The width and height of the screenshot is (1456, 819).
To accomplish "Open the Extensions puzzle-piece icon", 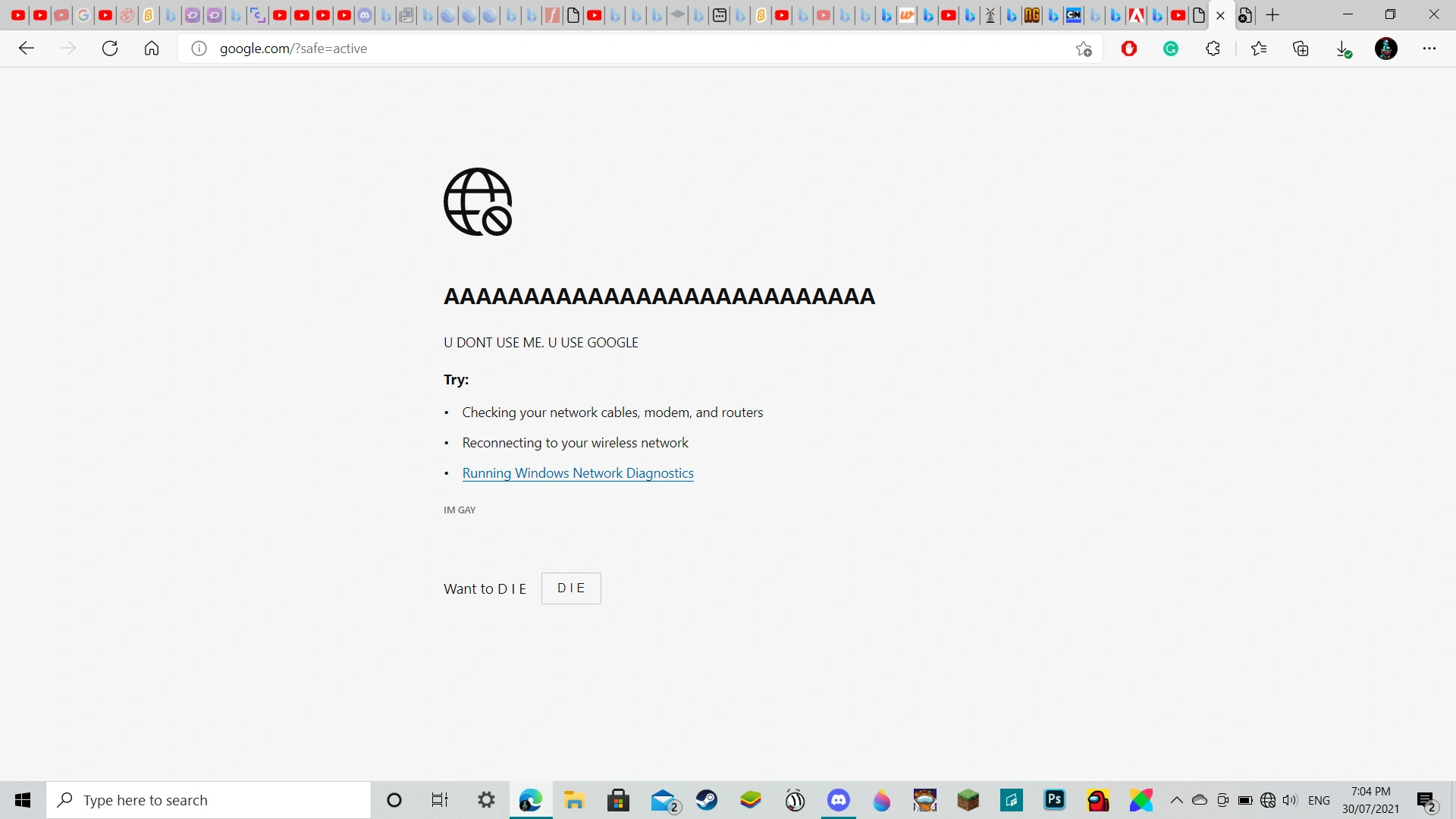I will pyautogui.click(x=1213, y=48).
